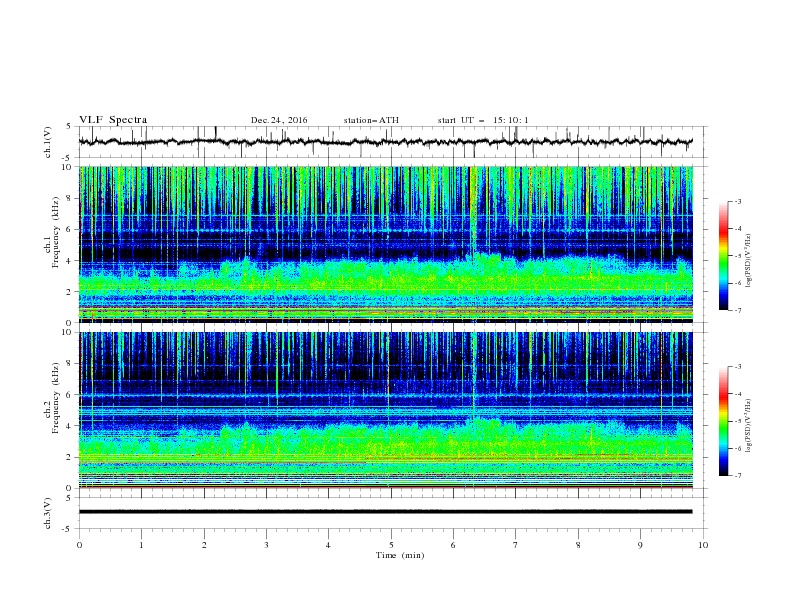Image resolution: width=792 pixels, height=612 pixels.
Task: Click the "3" tick on the time axis
Action: (x=266, y=545)
